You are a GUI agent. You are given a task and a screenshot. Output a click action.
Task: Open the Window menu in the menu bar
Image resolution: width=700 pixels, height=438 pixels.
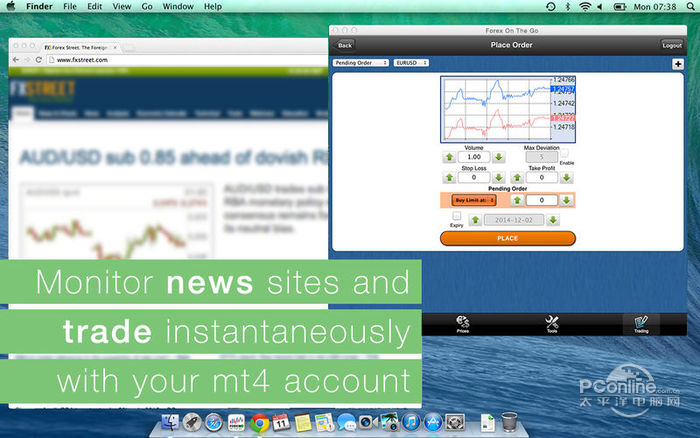pyautogui.click(x=178, y=7)
